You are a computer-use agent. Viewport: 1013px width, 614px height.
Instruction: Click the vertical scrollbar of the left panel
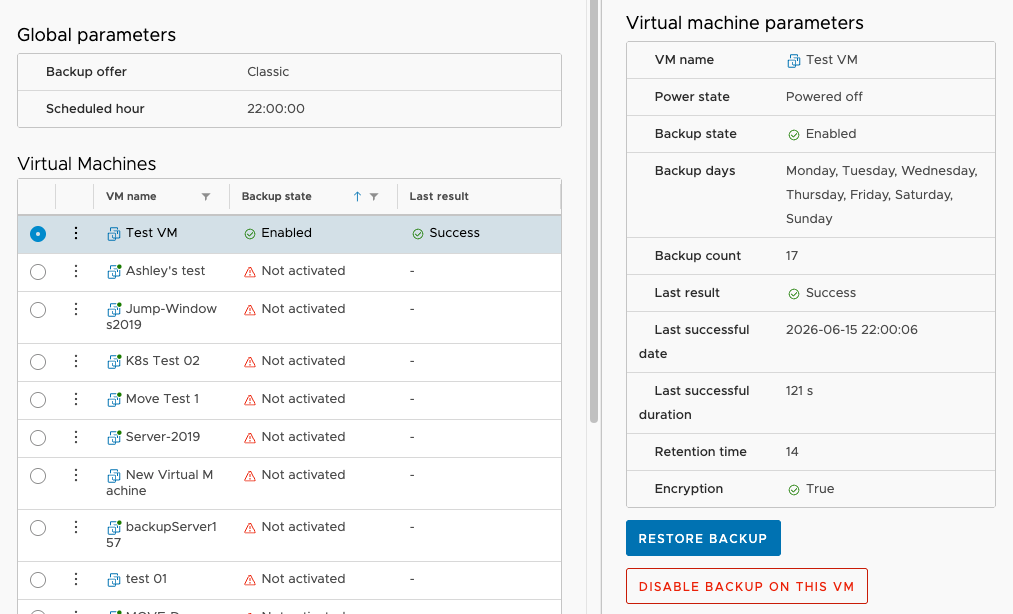594,210
